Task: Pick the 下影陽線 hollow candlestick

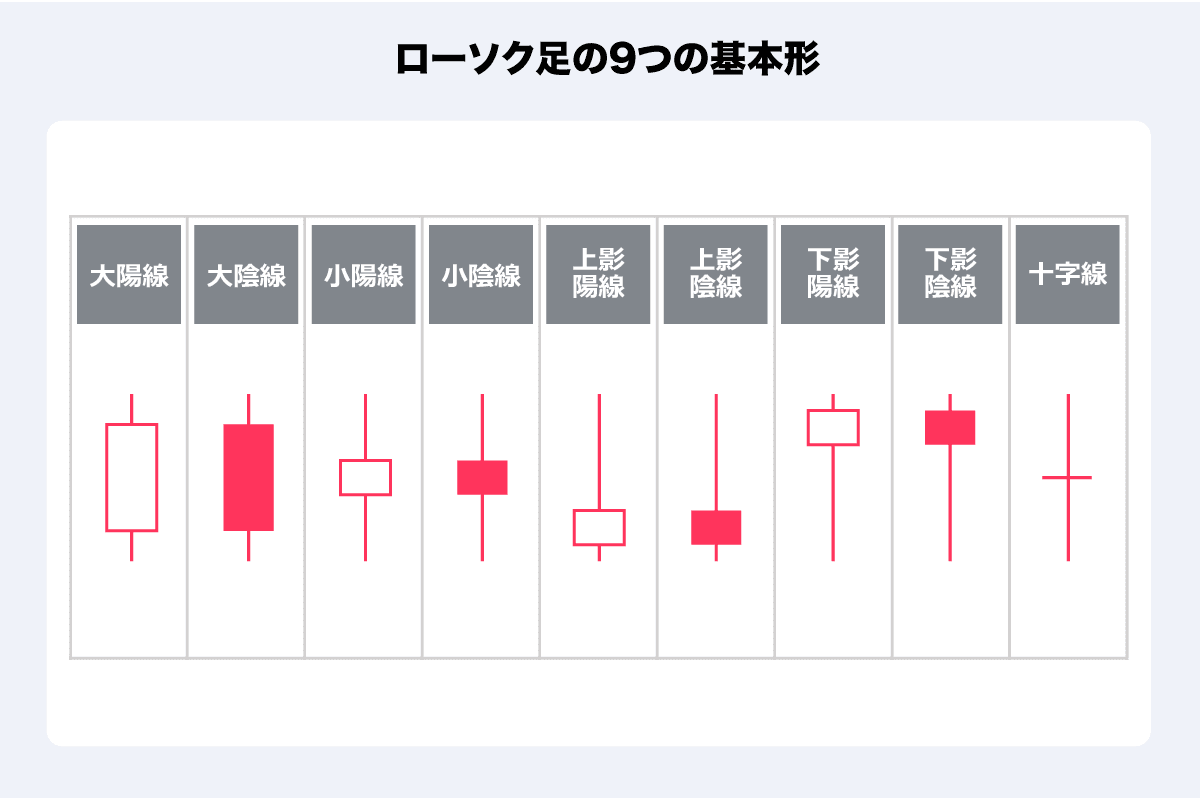Action: [x=833, y=427]
